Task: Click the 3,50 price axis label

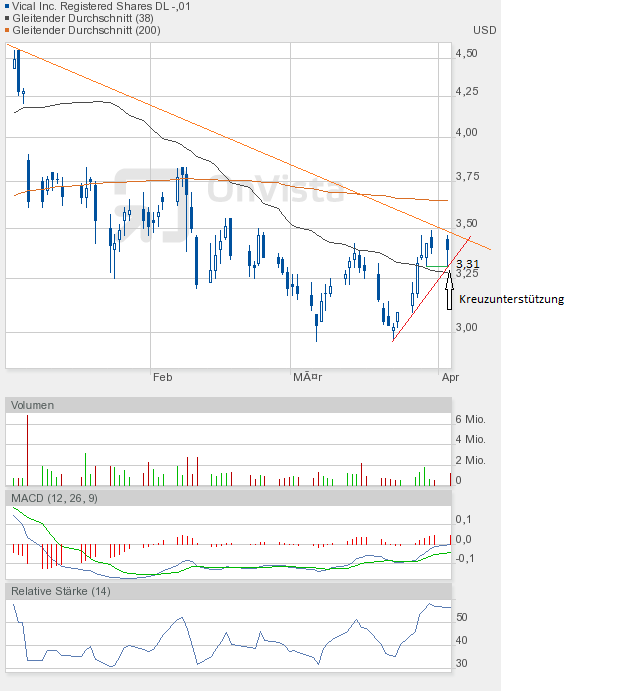Action: point(467,223)
